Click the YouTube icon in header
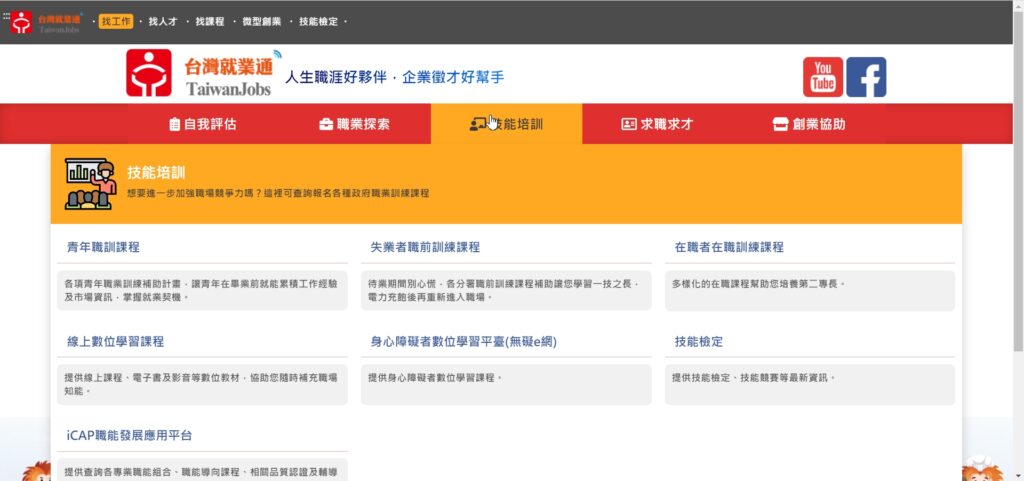Image resolution: width=1024 pixels, height=481 pixels. point(822,77)
